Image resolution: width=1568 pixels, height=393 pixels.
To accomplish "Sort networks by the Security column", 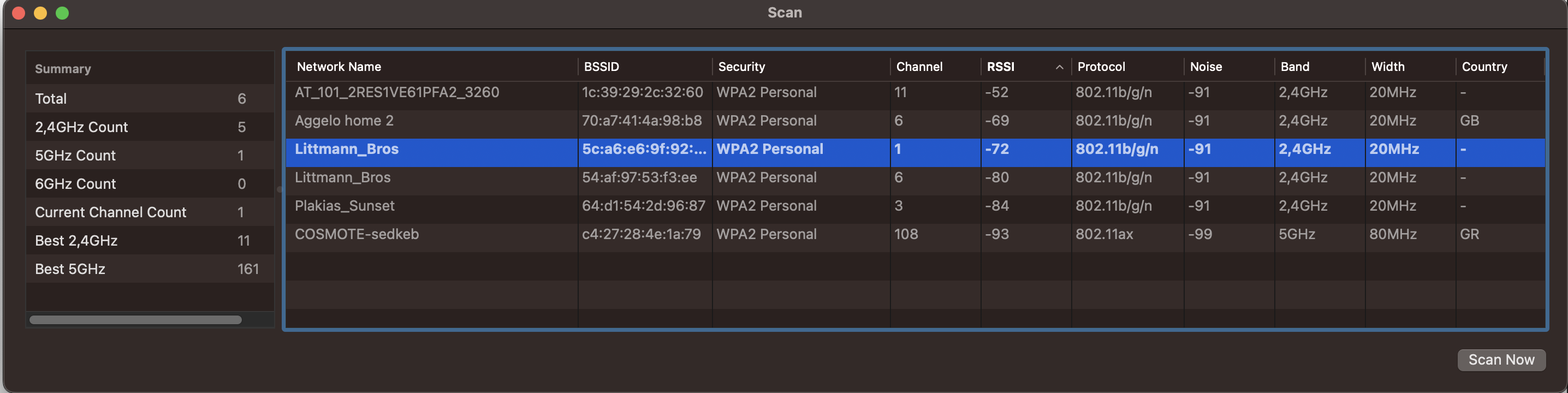I will (x=741, y=67).
